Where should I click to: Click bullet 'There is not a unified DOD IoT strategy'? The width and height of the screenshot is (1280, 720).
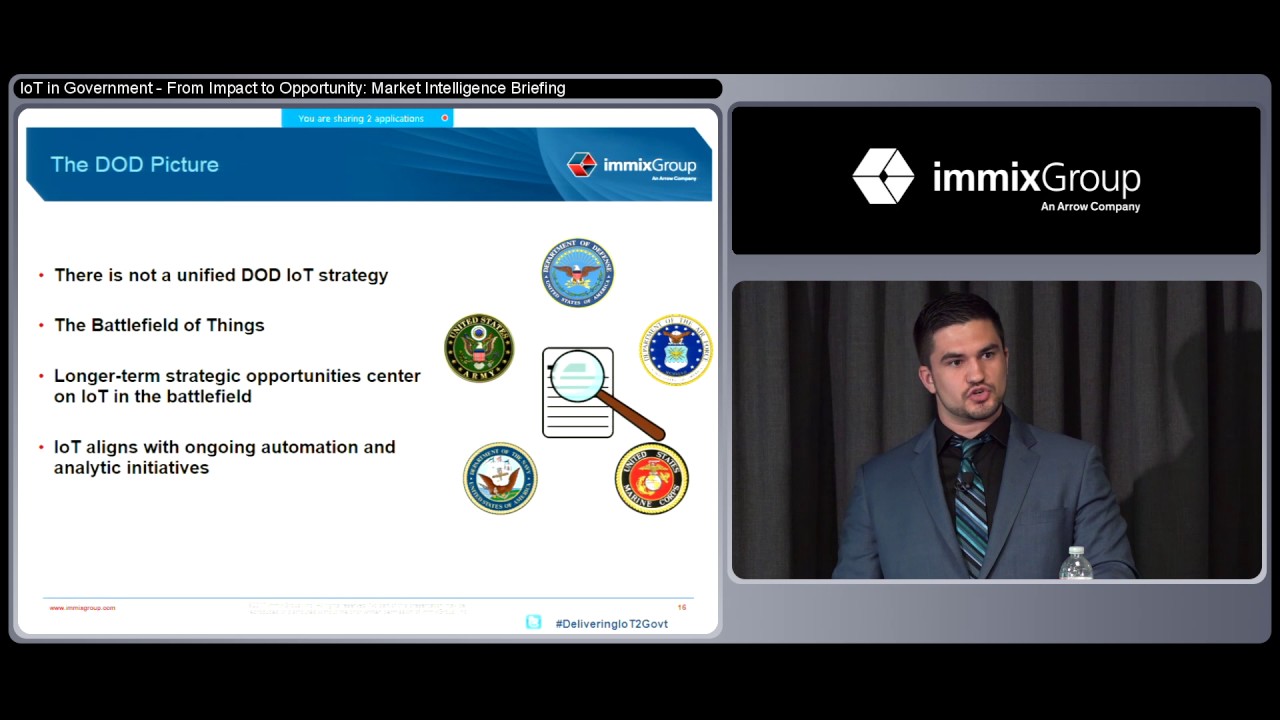(x=221, y=275)
